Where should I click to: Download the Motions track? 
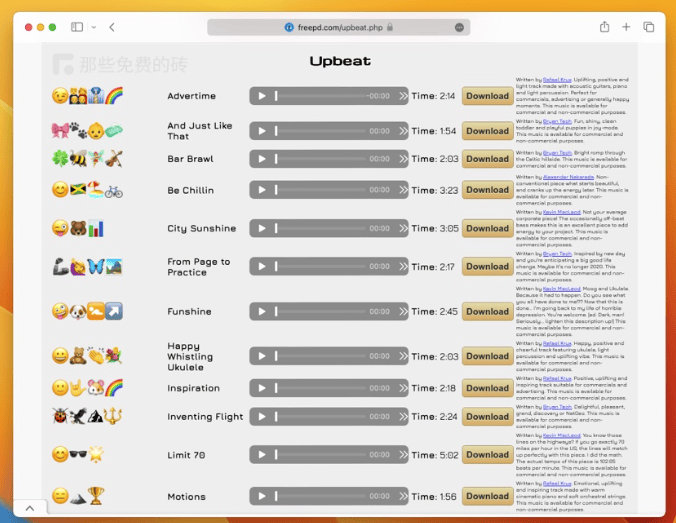[x=487, y=496]
